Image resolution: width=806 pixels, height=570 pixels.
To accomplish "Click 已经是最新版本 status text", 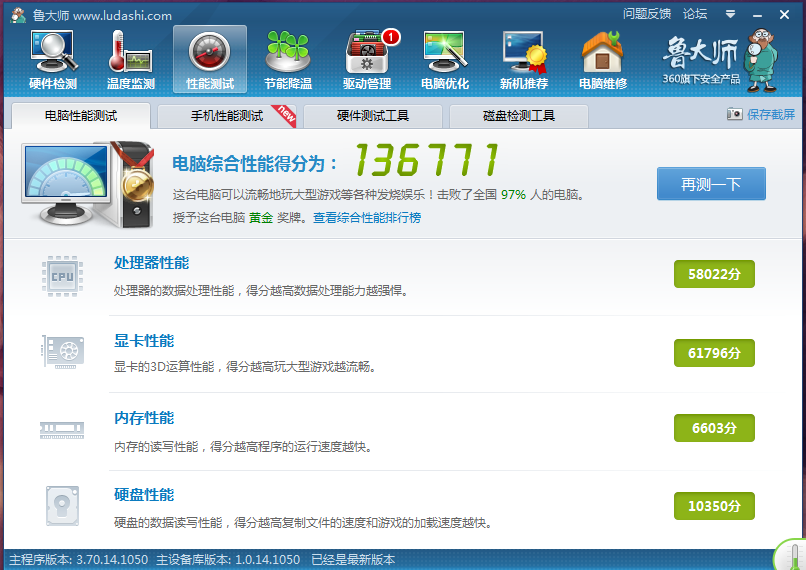I will pyautogui.click(x=353, y=559).
